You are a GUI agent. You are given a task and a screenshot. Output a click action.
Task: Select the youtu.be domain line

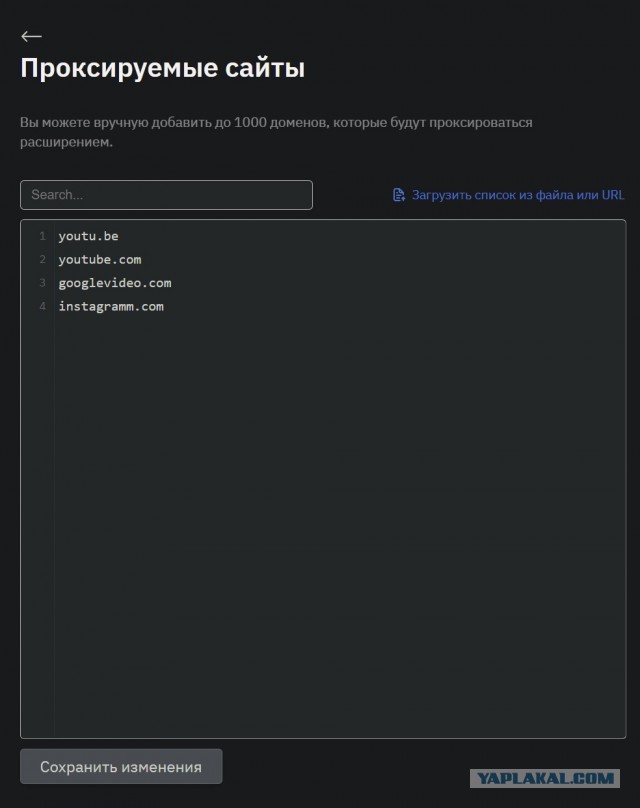[88, 236]
